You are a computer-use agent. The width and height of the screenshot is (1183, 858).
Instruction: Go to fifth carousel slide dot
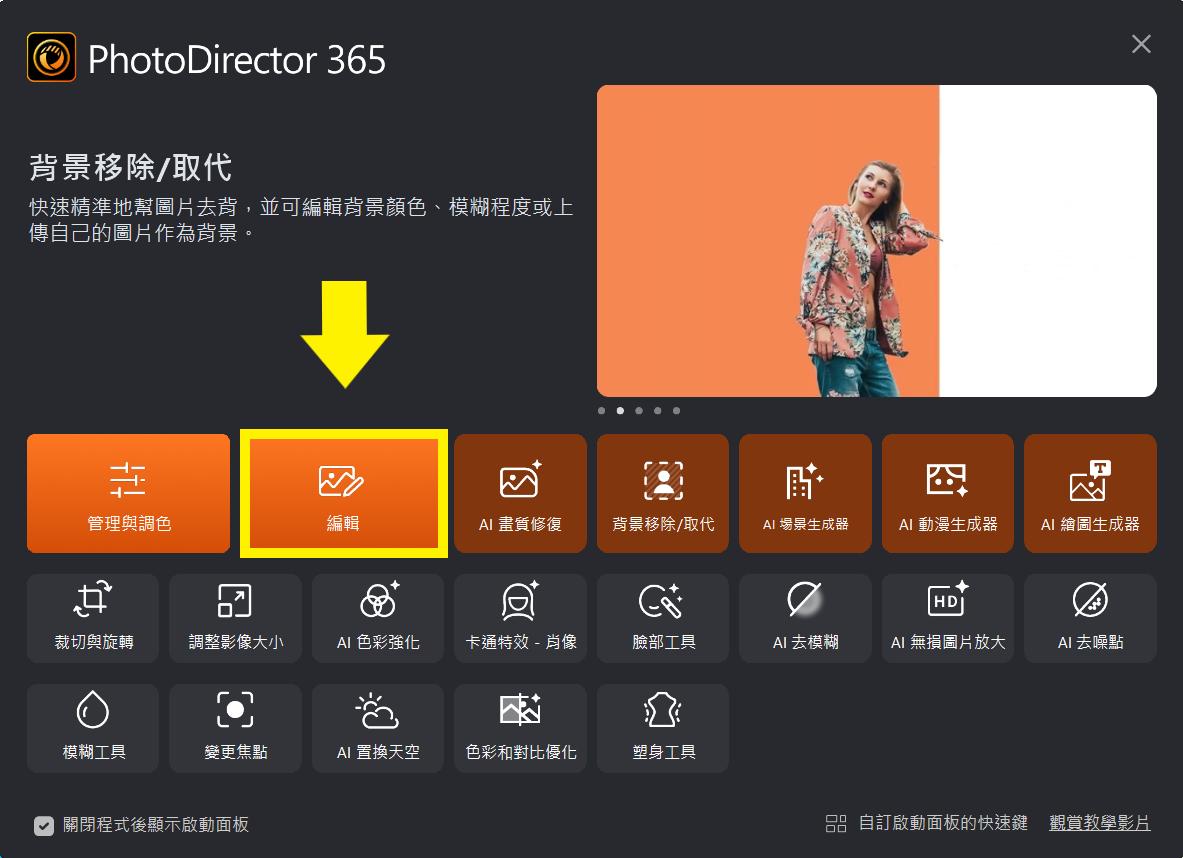(x=677, y=411)
